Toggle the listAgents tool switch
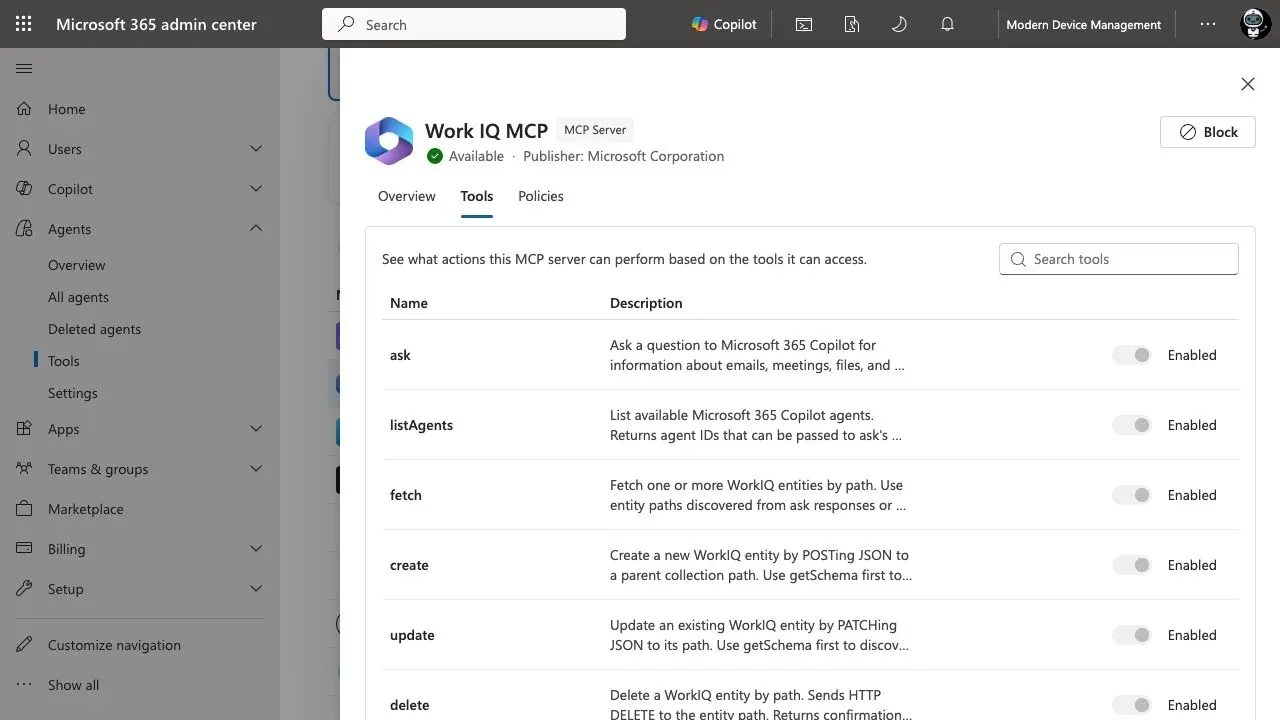Viewport: 1280px width, 720px height. 1132,425
